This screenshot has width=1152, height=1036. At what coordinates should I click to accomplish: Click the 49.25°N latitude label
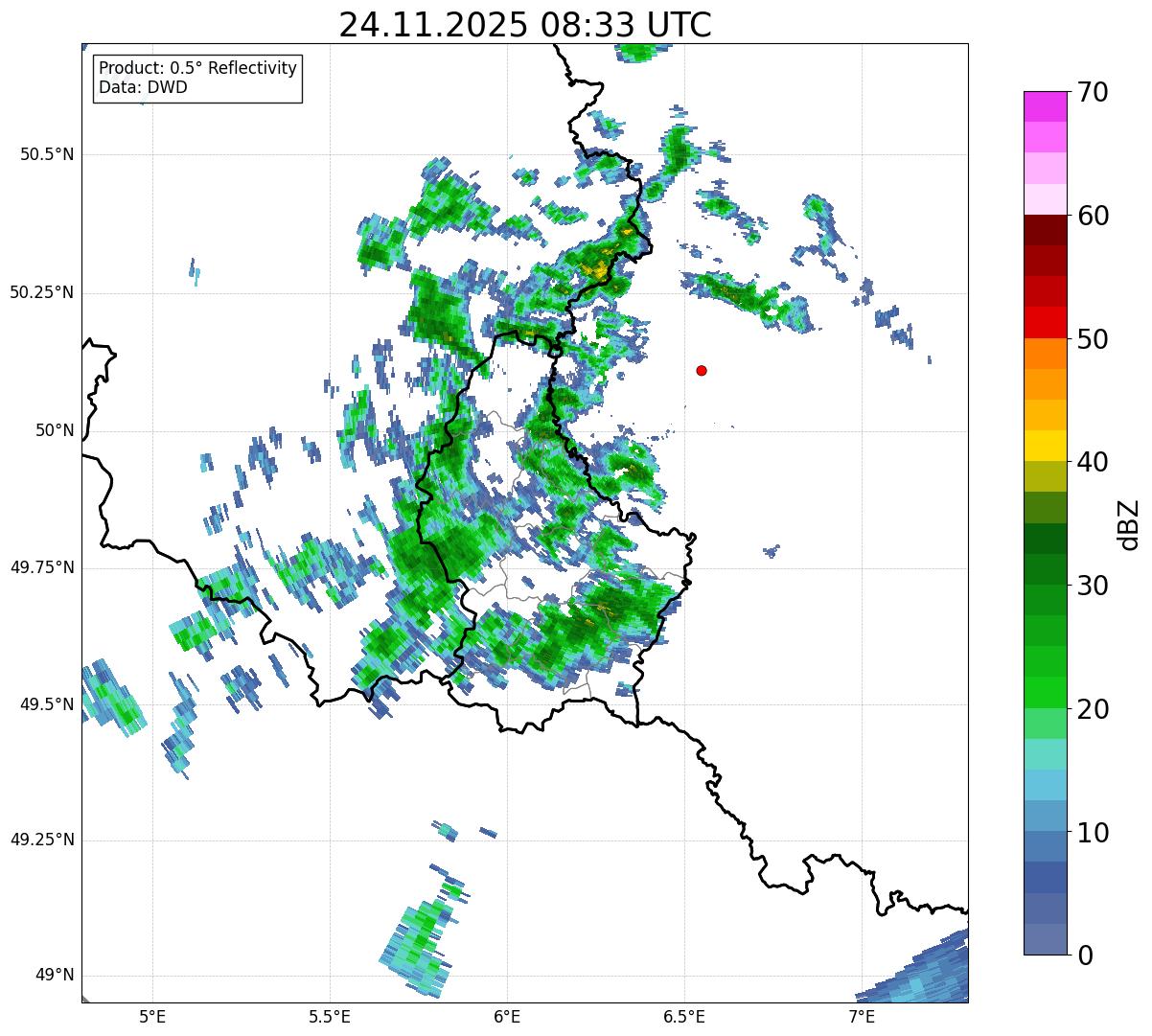click(x=41, y=840)
